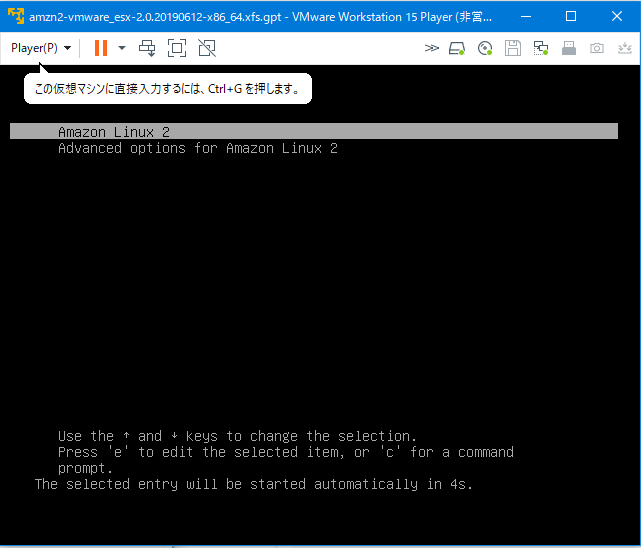The height and width of the screenshot is (548, 641).
Task: Click the camera device icon
Action: (597, 48)
